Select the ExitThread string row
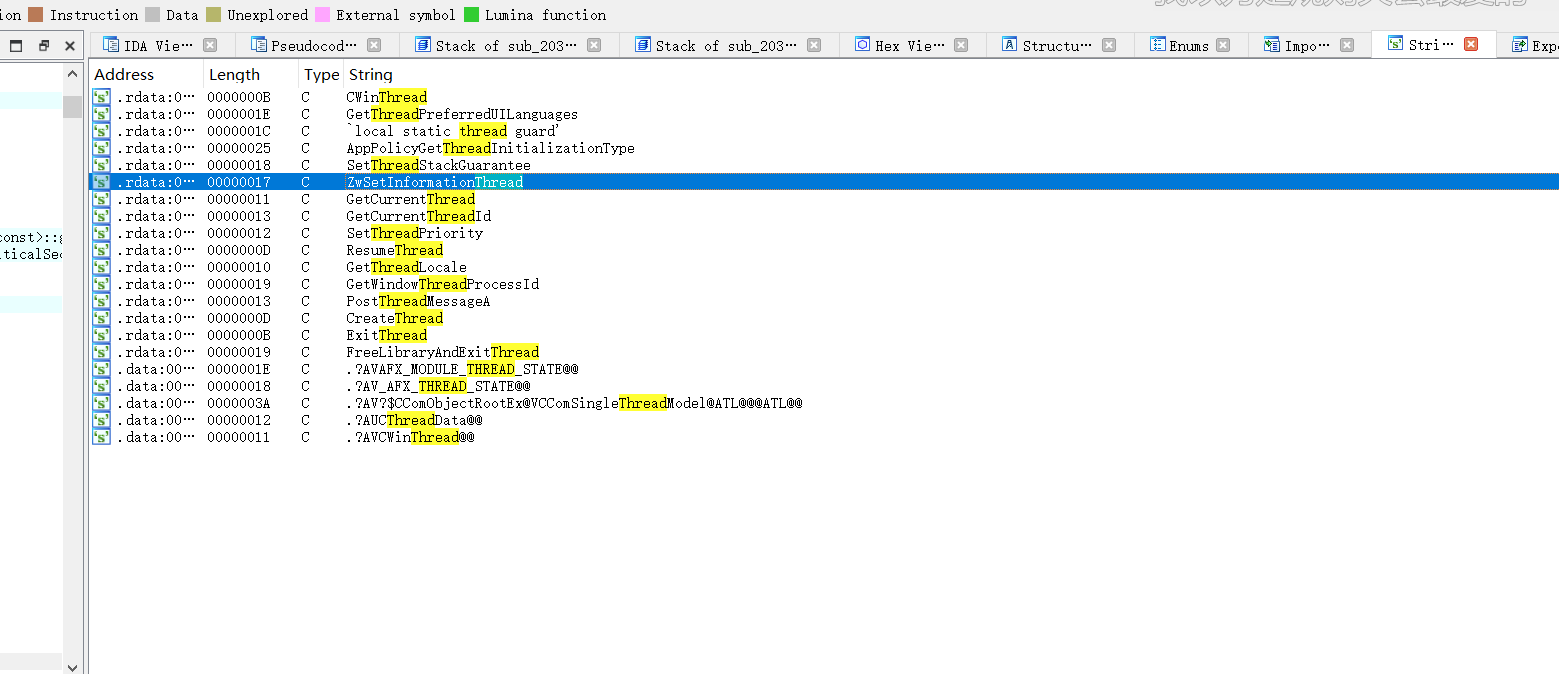The height and width of the screenshot is (674, 1559). coord(824,335)
